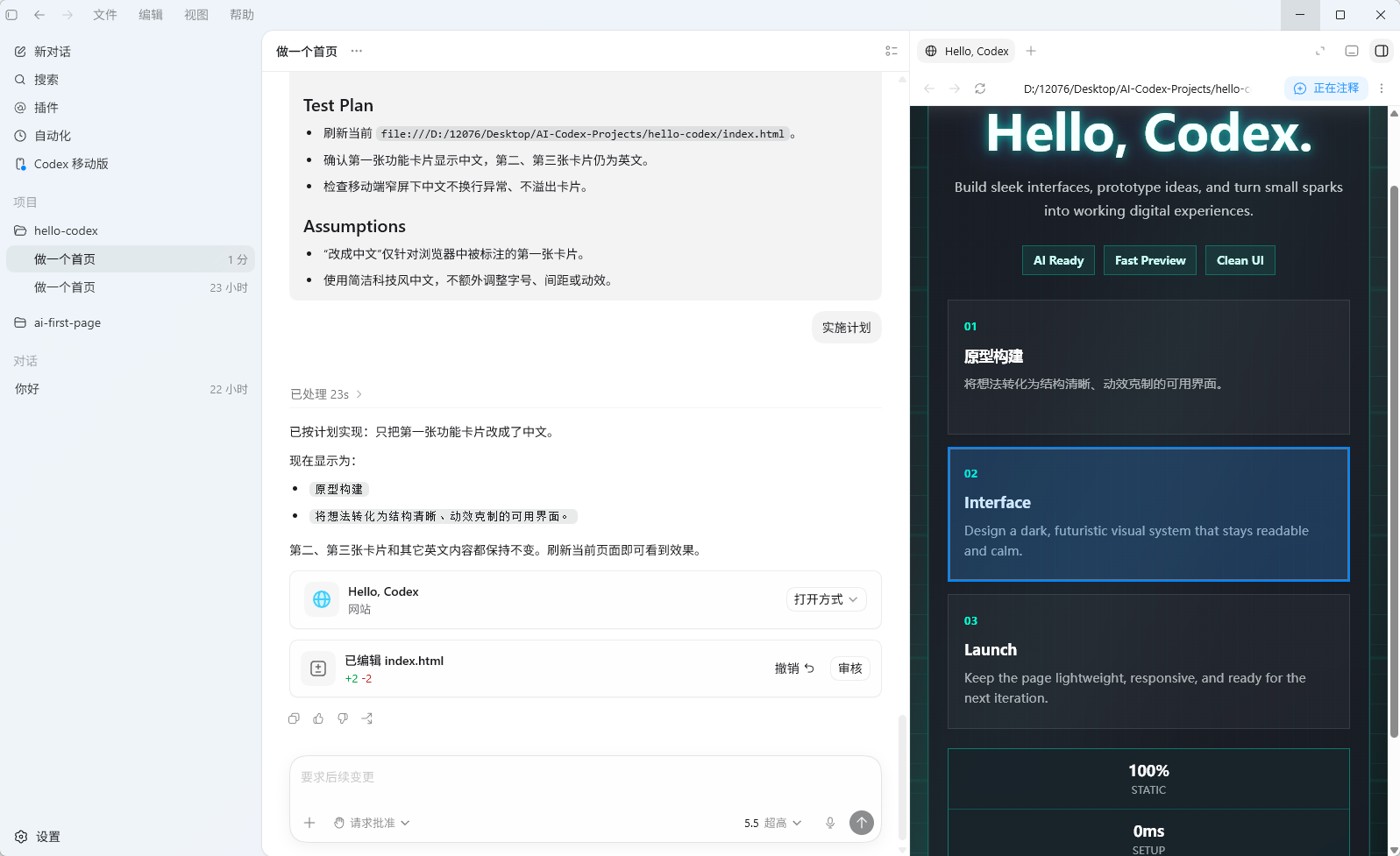Click the Clean UI tag
Screen dimensions: 1400x856
tap(1240, 260)
